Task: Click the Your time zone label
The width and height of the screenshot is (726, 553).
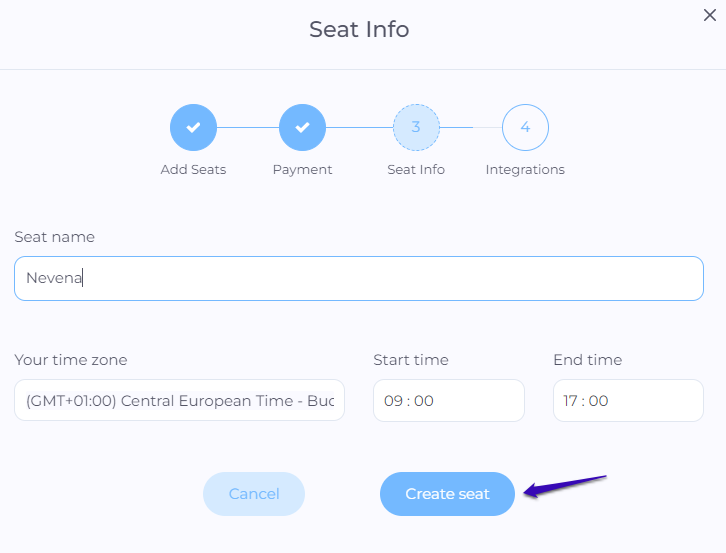Action: point(71,360)
